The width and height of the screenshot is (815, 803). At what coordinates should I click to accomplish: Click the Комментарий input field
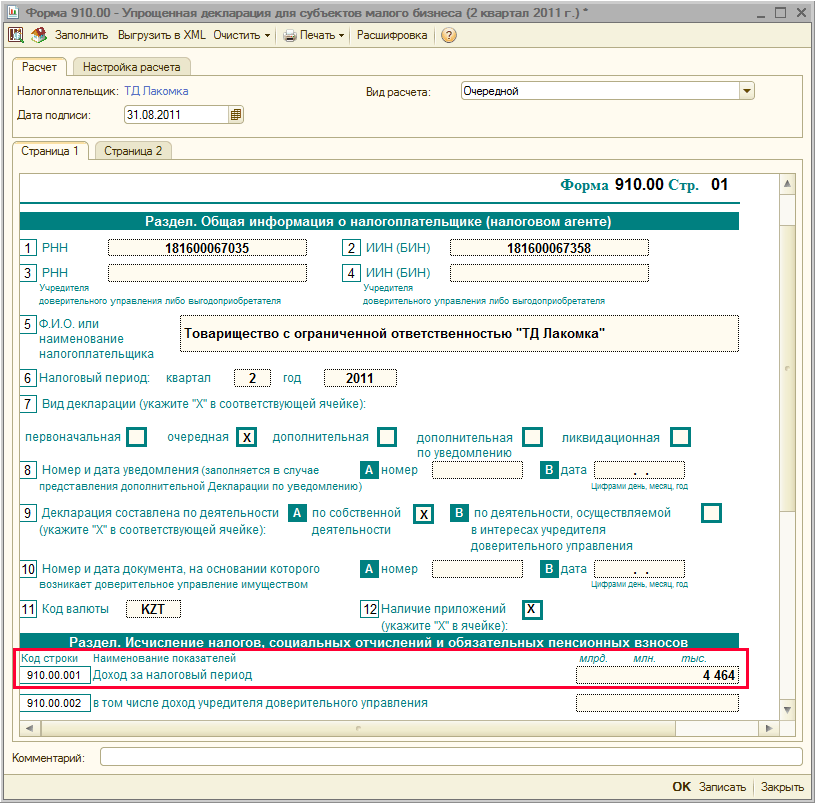[x=450, y=757]
